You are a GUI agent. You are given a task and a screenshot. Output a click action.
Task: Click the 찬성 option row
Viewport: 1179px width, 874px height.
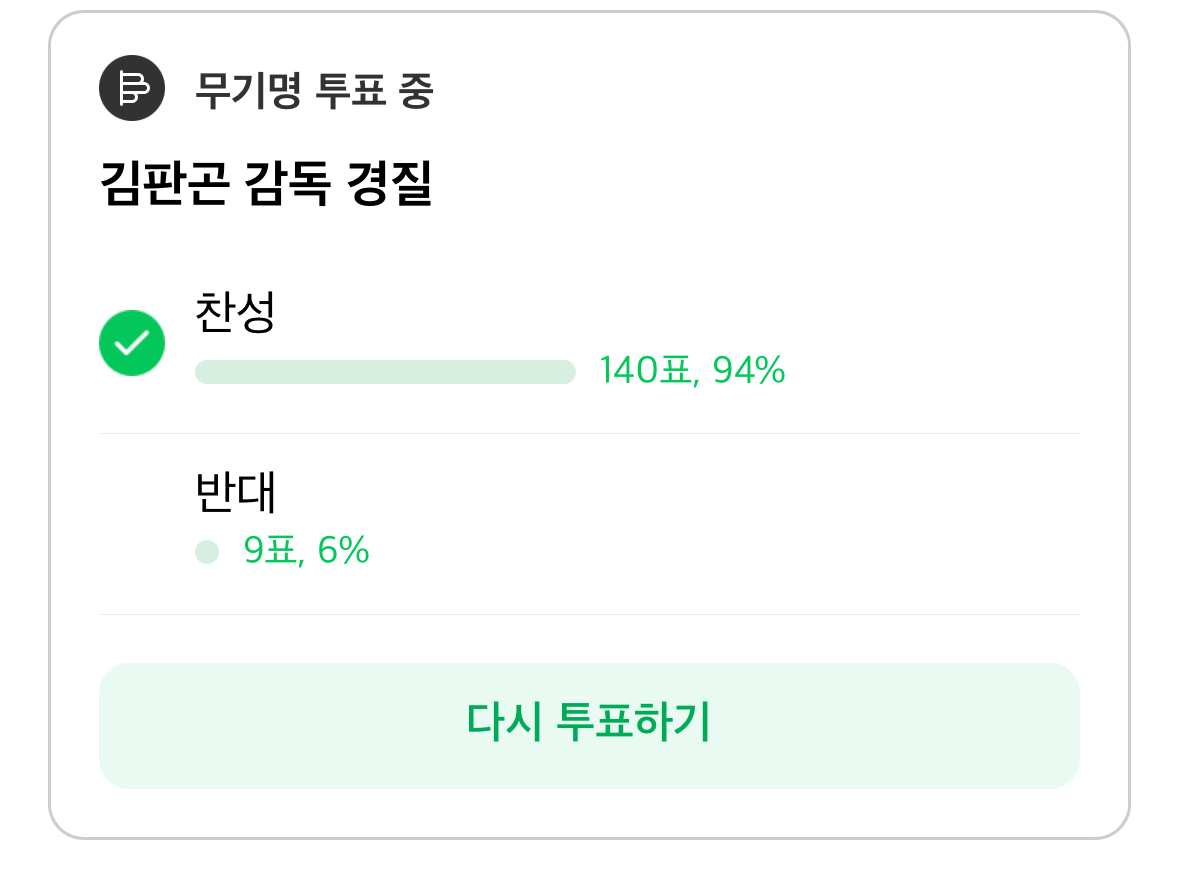click(590, 343)
